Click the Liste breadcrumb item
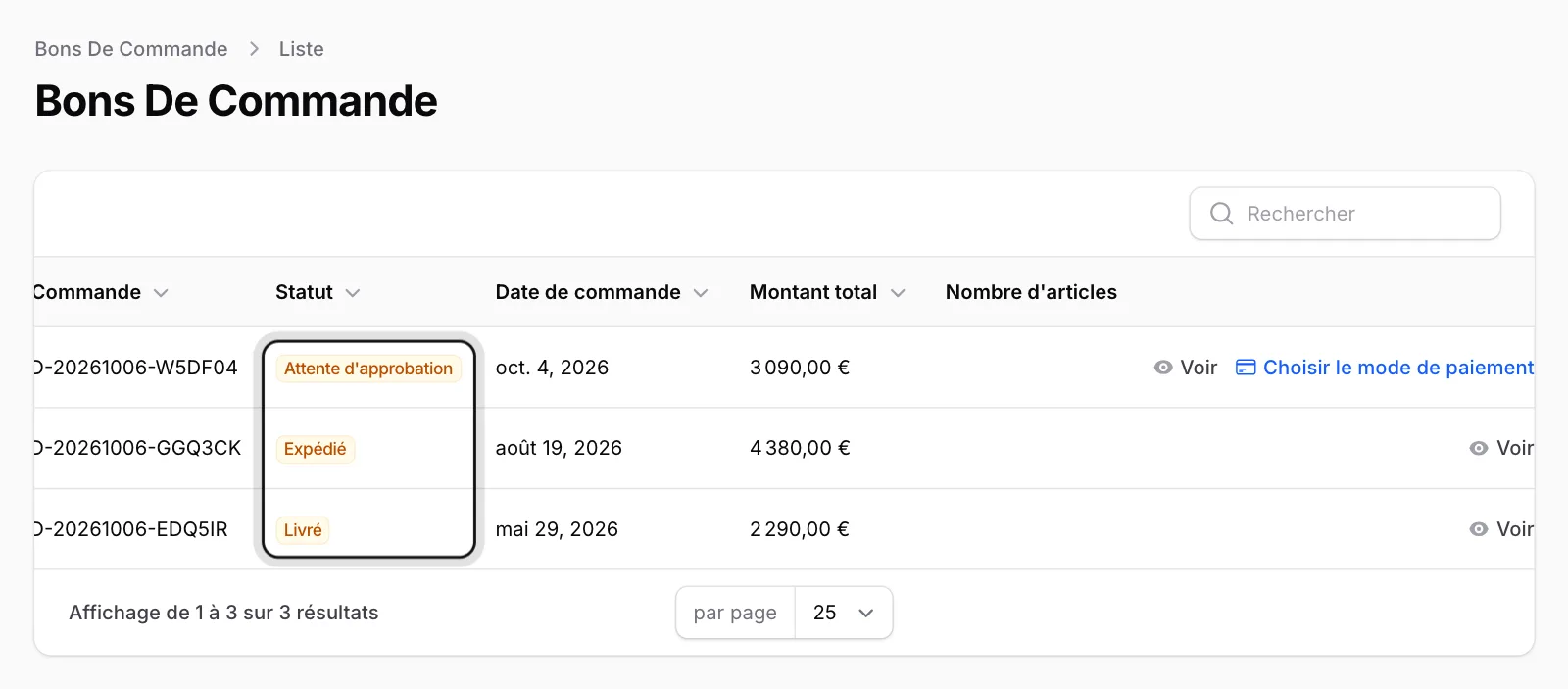This screenshot has width=1568, height=689. tap(301, 49)
